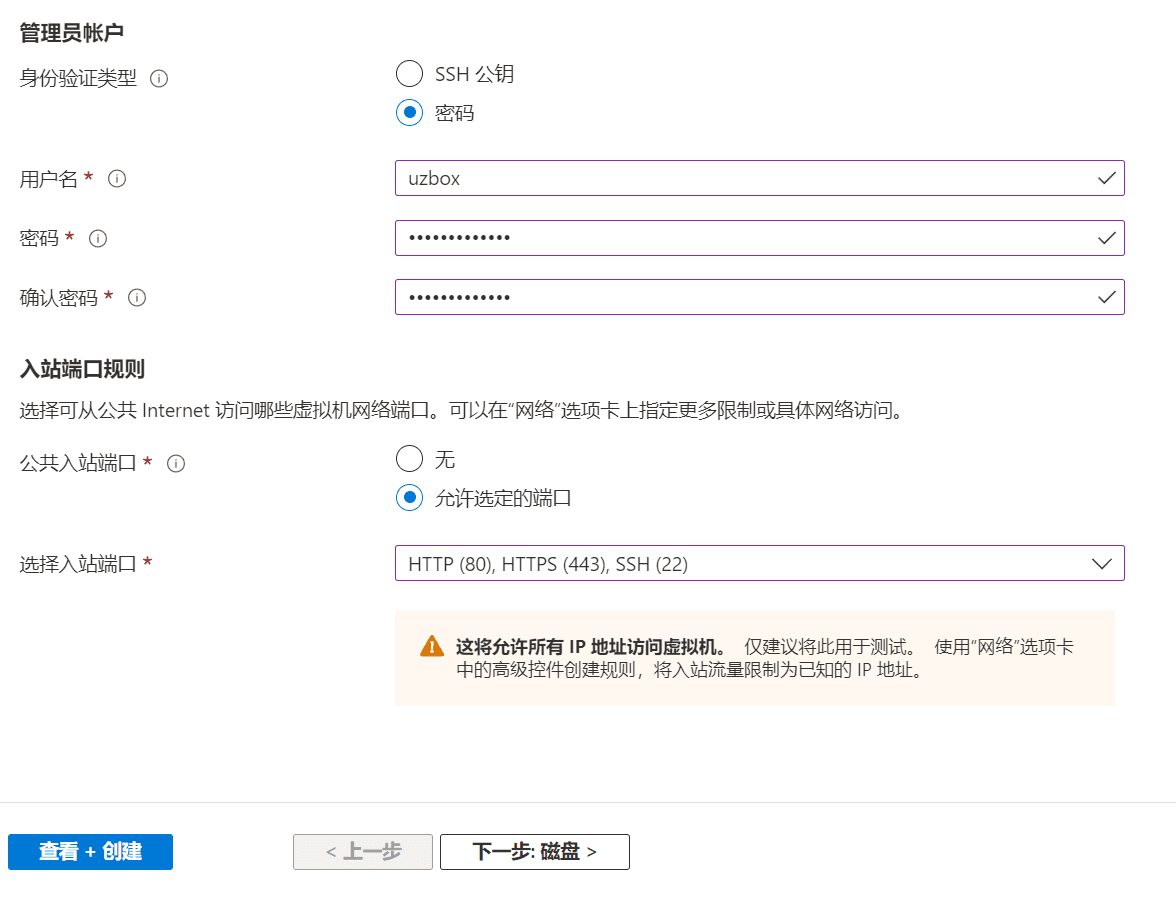The image size is (1176, 897).
Task: Click the 下一步: 磁盘 button
Action: (x=534, y=852)
